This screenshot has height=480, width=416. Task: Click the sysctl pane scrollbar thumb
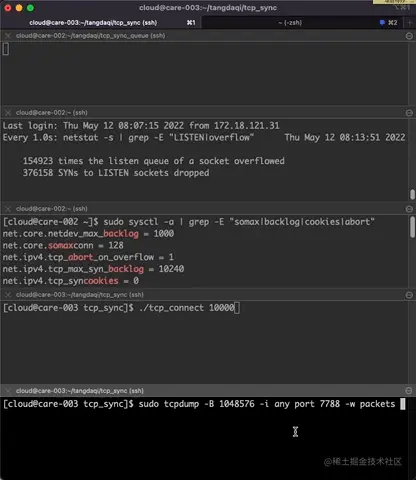[x=412, y=227]
